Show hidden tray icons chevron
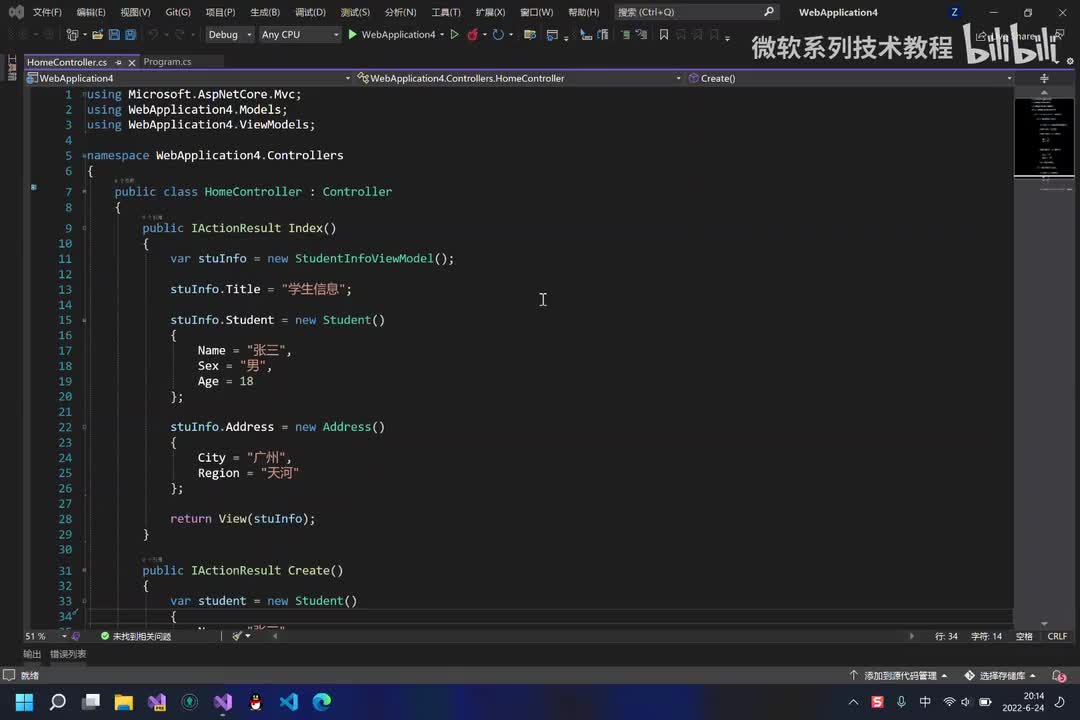The image size is (1080, 720). pyautogui.click(x=853, y=702)
